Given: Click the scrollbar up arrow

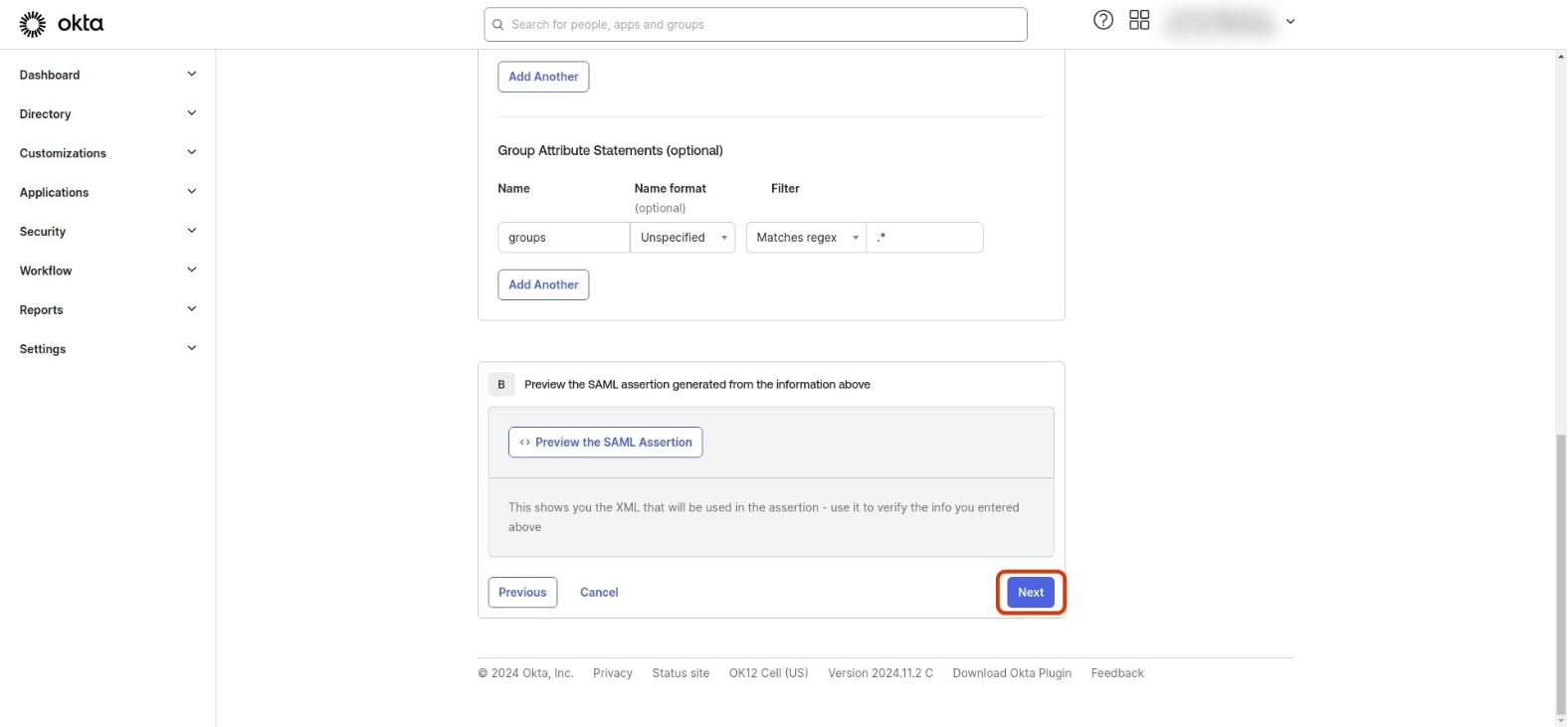Looking at the screenshot, I should pos(1561,56).
